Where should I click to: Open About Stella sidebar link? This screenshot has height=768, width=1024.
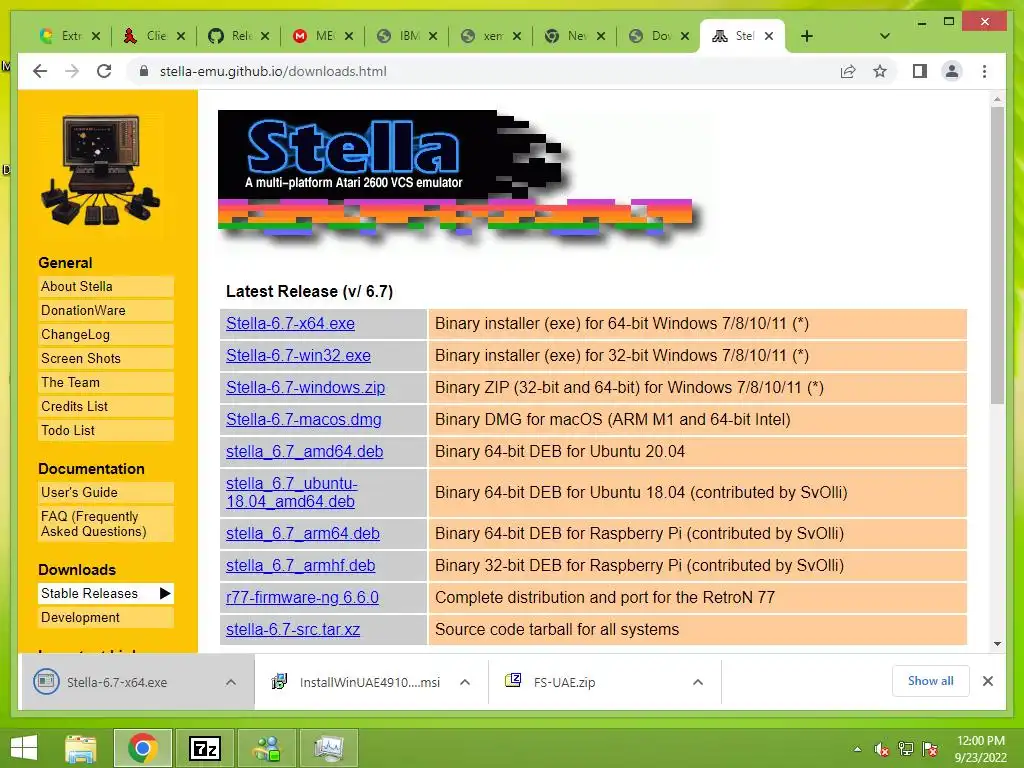click(x=106, y=286)
